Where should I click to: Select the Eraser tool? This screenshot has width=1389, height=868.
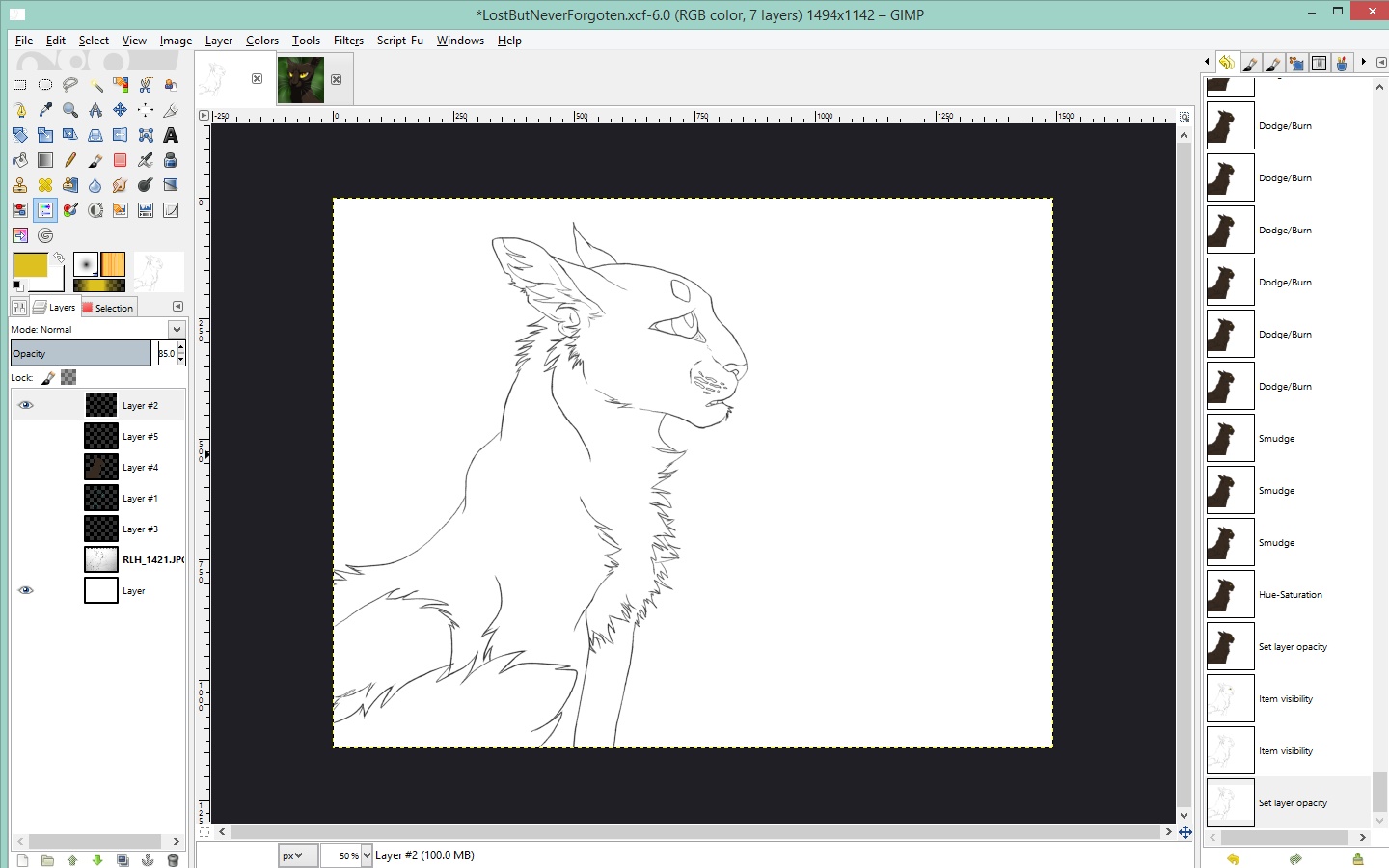click(121, 160)
